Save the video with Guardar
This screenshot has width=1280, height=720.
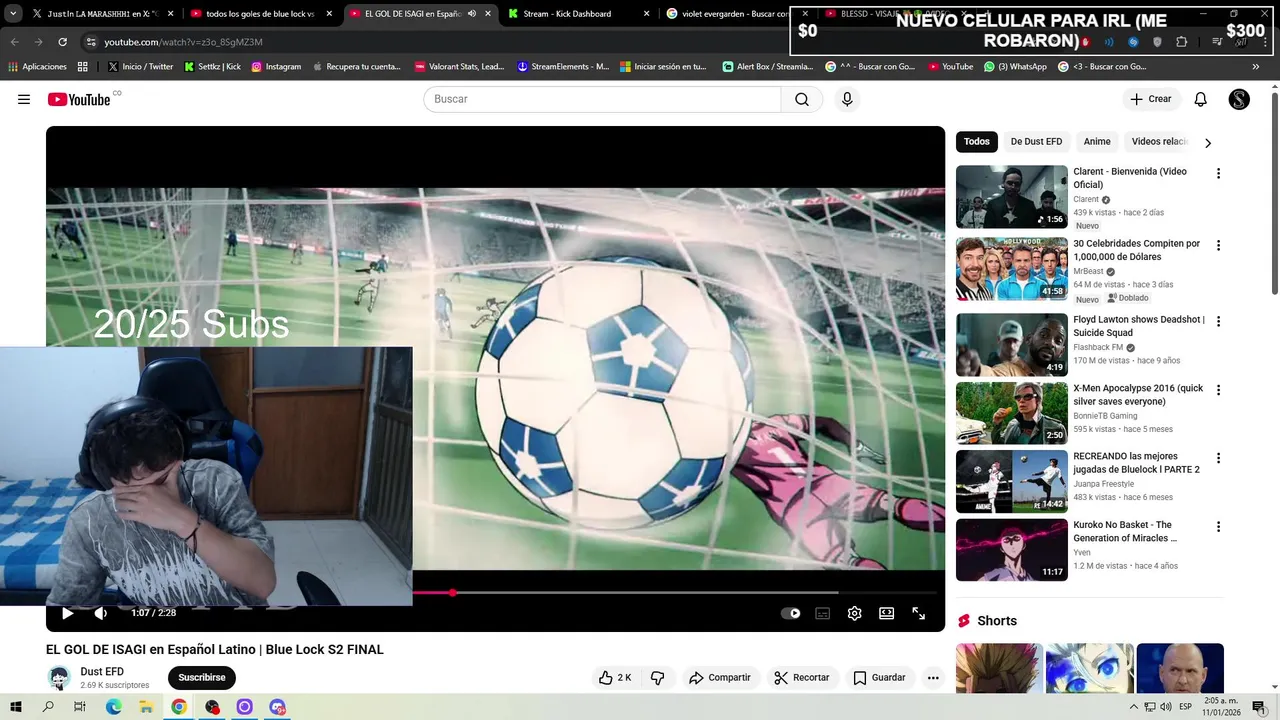coord(879,677)
